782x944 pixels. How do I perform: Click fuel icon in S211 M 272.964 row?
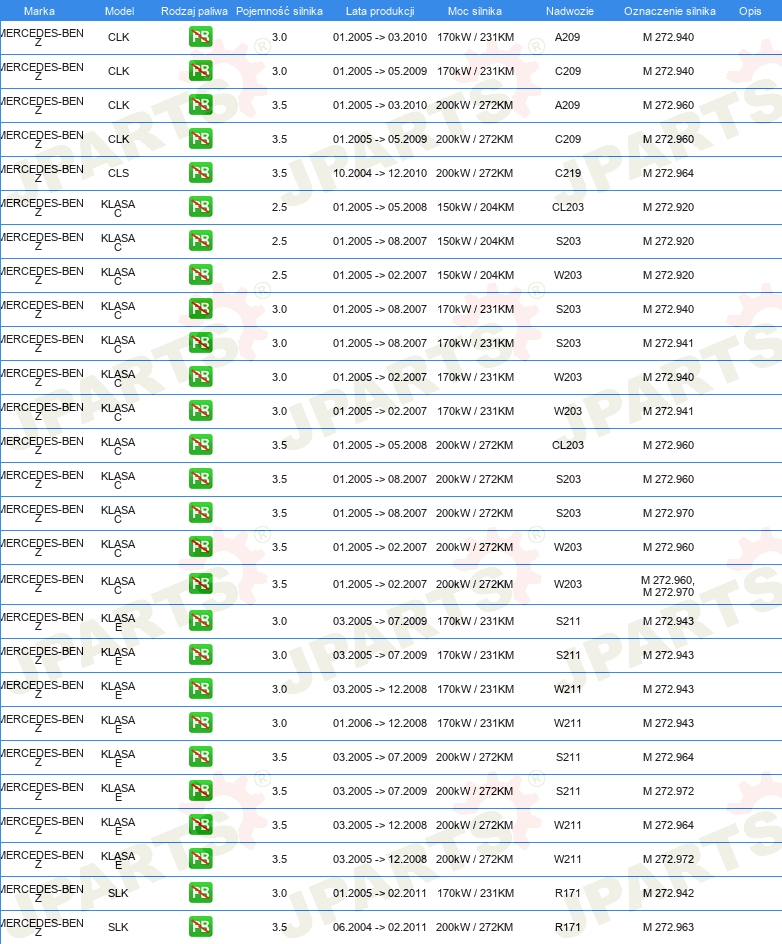tap(200, 757)
